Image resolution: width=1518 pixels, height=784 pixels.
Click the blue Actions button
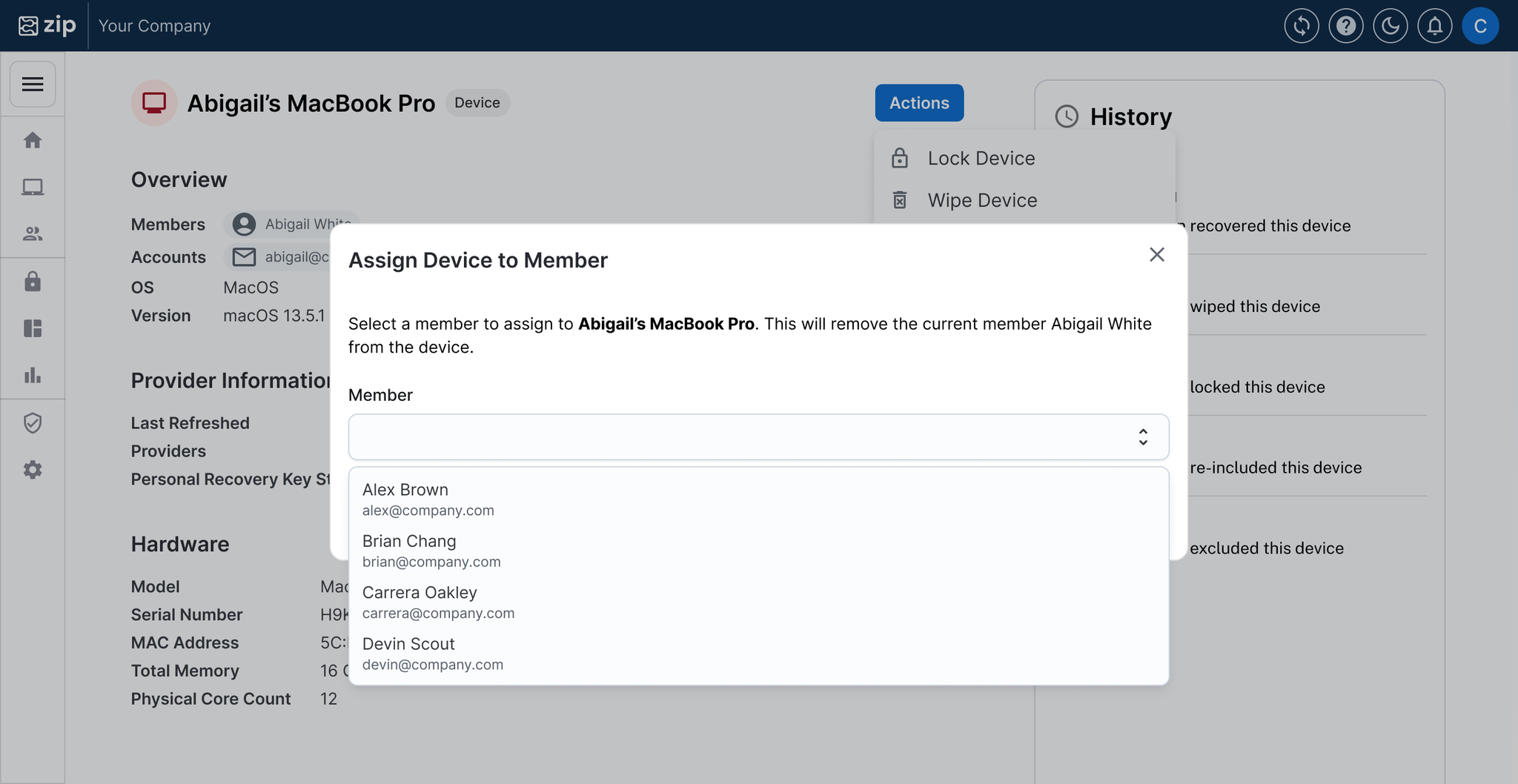919,103
